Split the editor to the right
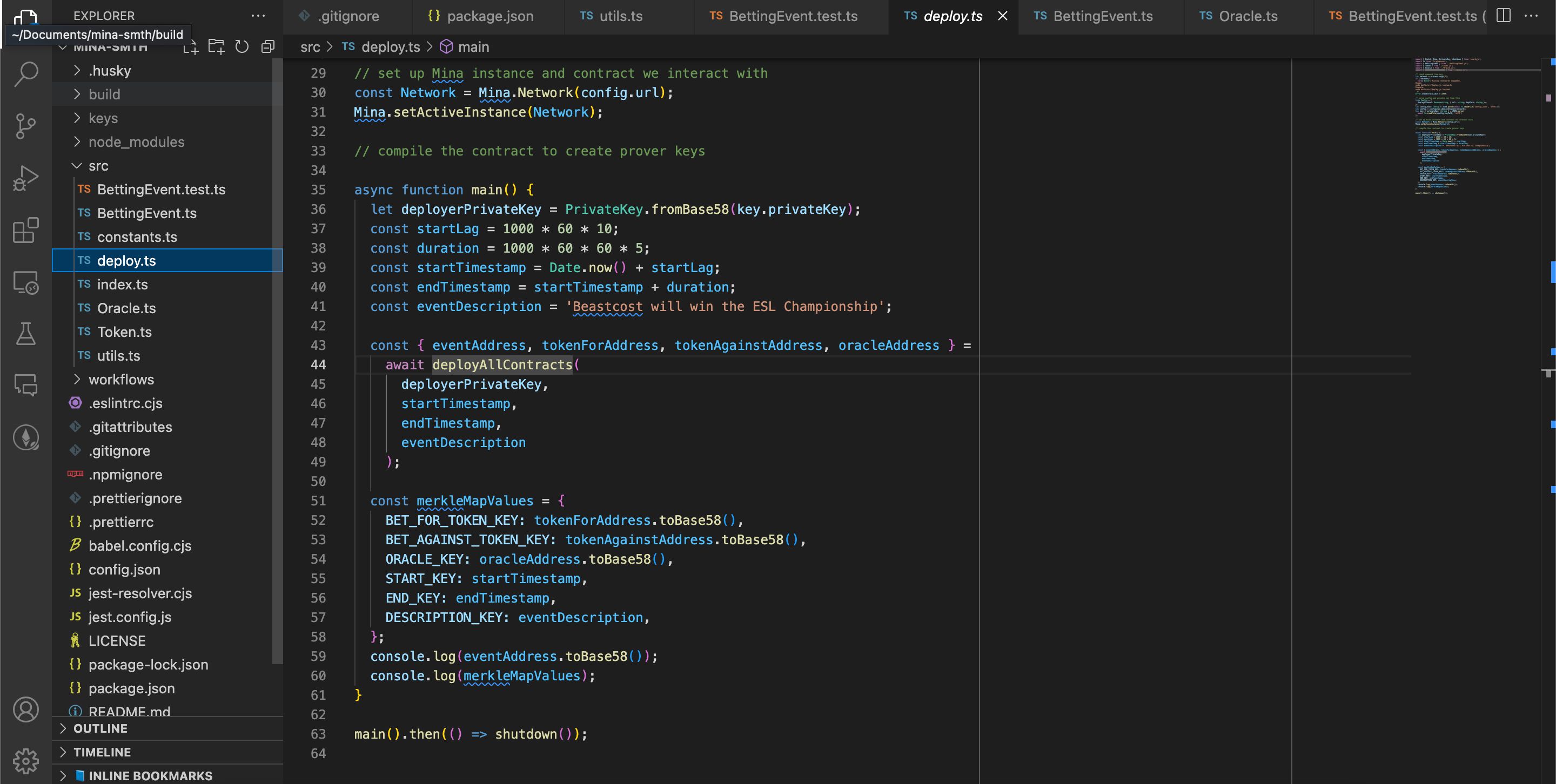This screenshot has width=1556, height=784. 1504,16
